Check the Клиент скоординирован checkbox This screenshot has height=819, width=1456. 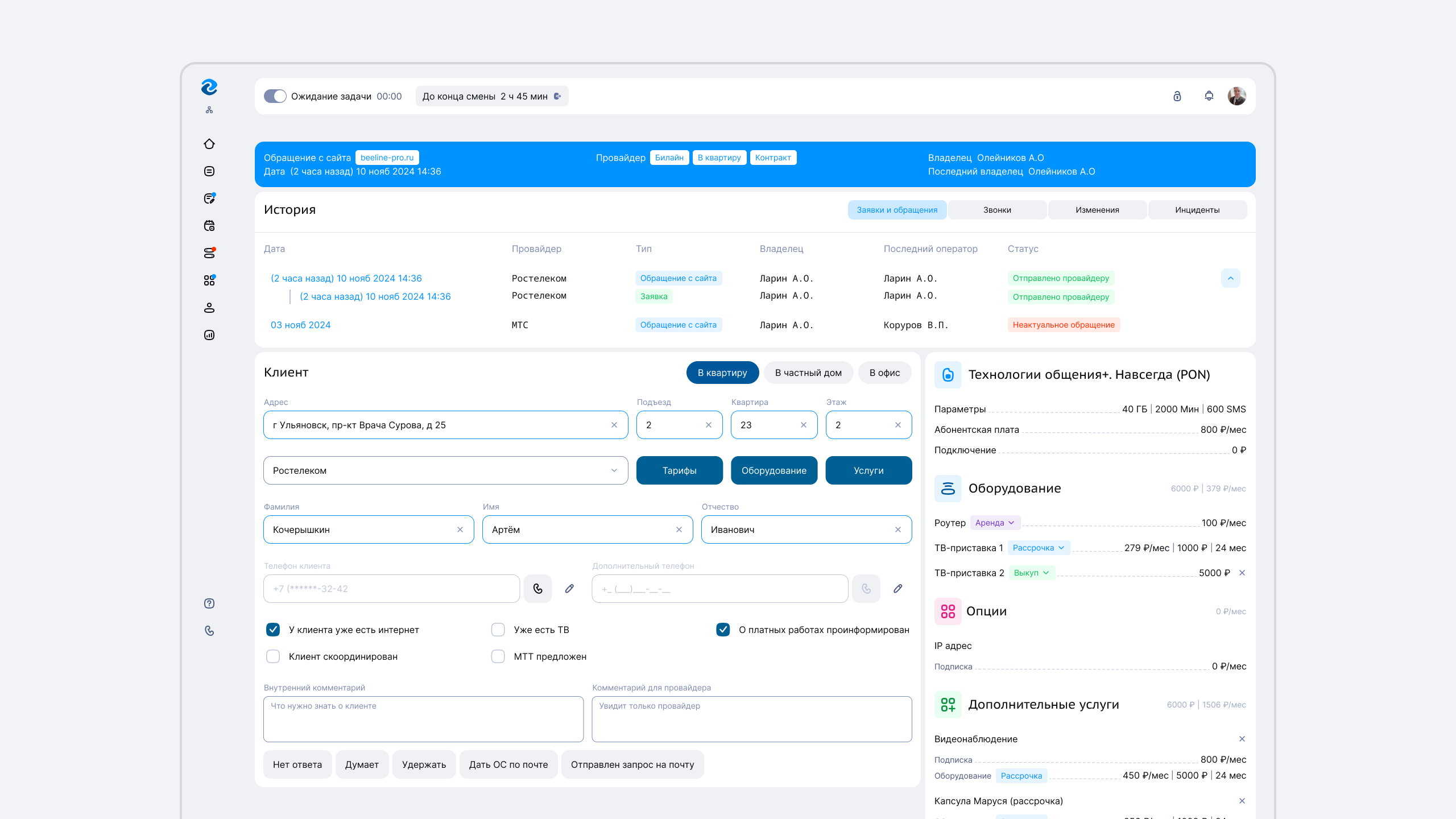point(273,656)
